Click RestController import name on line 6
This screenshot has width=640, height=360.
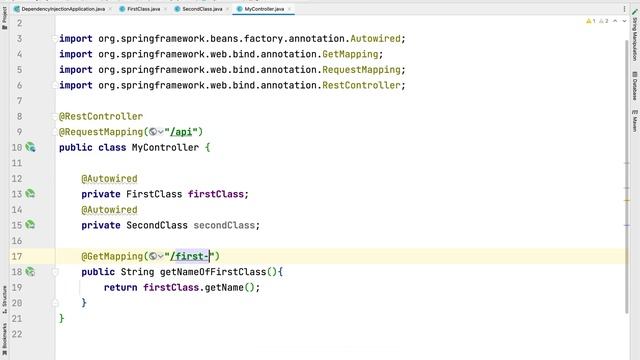361,85
